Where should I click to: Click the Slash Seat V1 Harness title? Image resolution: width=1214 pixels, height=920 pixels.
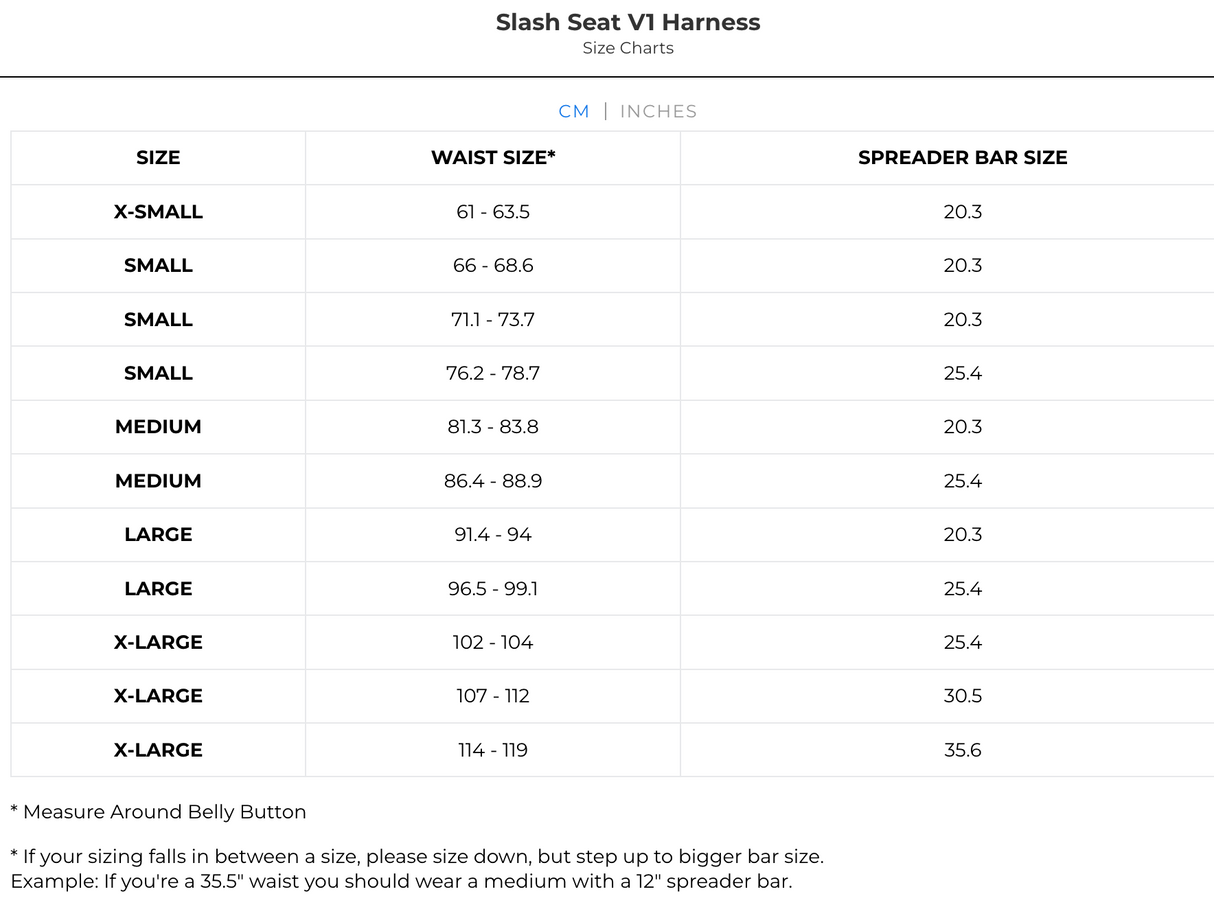click(628, 22)
